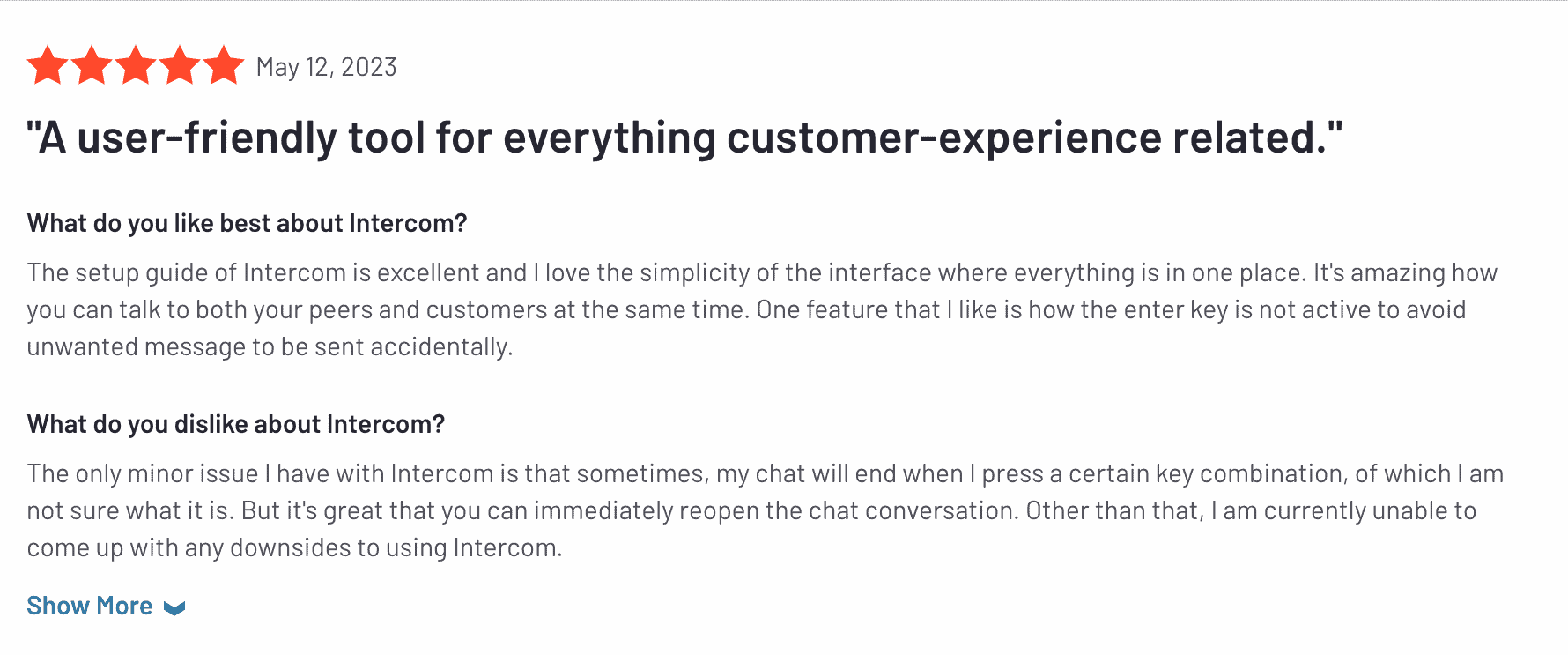This screenshot has height=655, width=1568.
Task: Click the setup guide review paragraph
Action: 762,309
